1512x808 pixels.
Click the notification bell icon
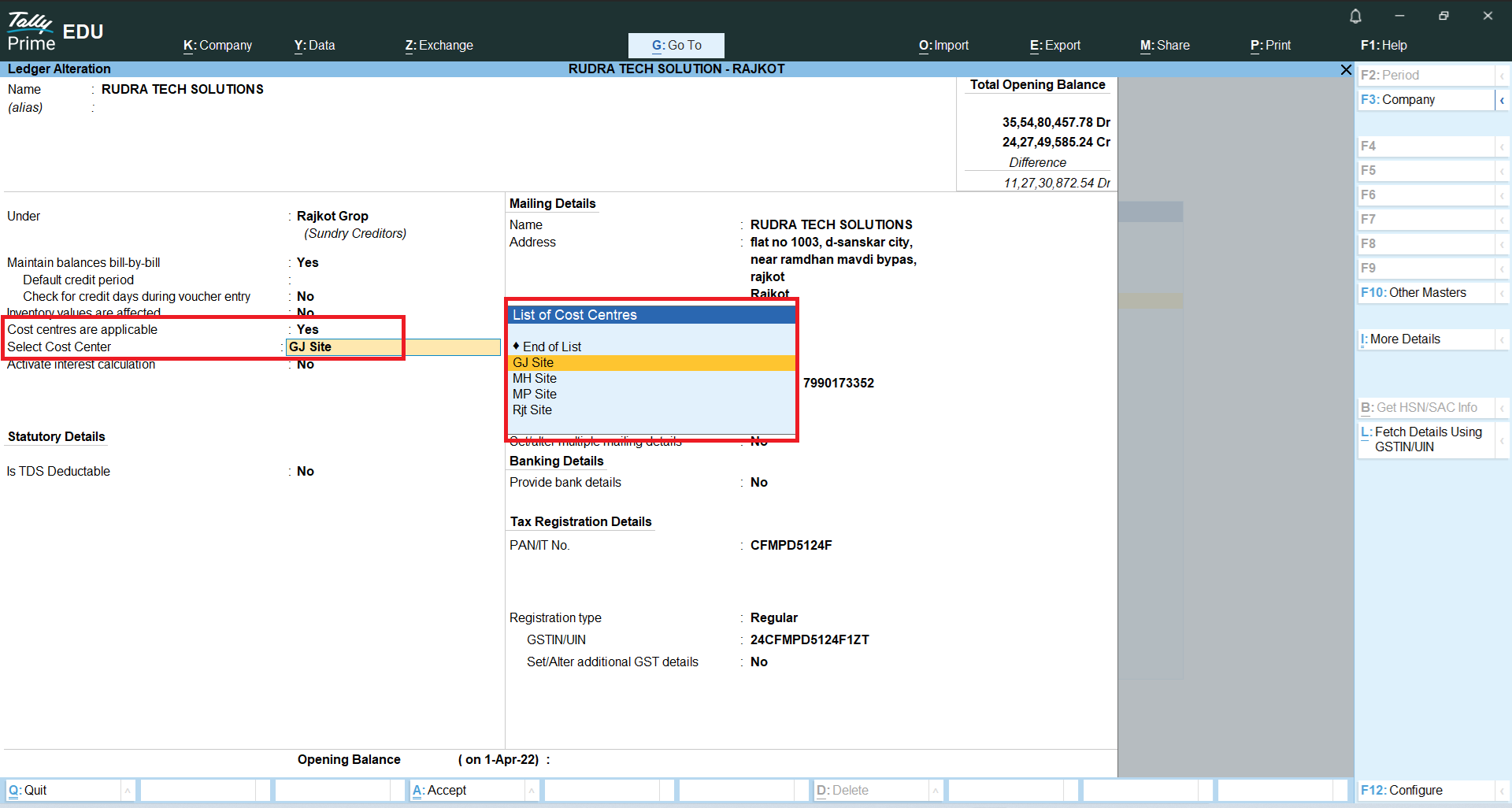1355,16
